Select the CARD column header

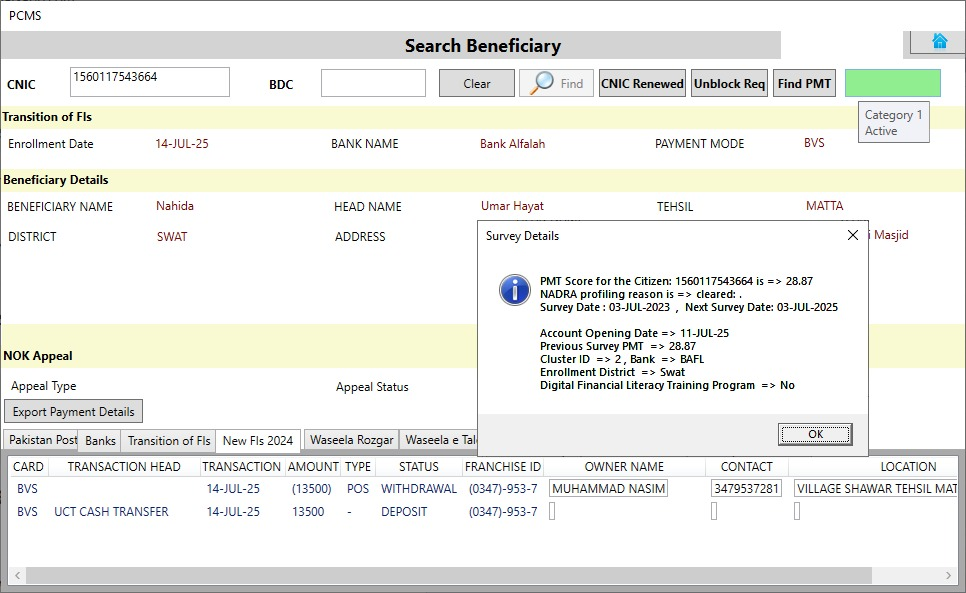[x=28, y=467]
